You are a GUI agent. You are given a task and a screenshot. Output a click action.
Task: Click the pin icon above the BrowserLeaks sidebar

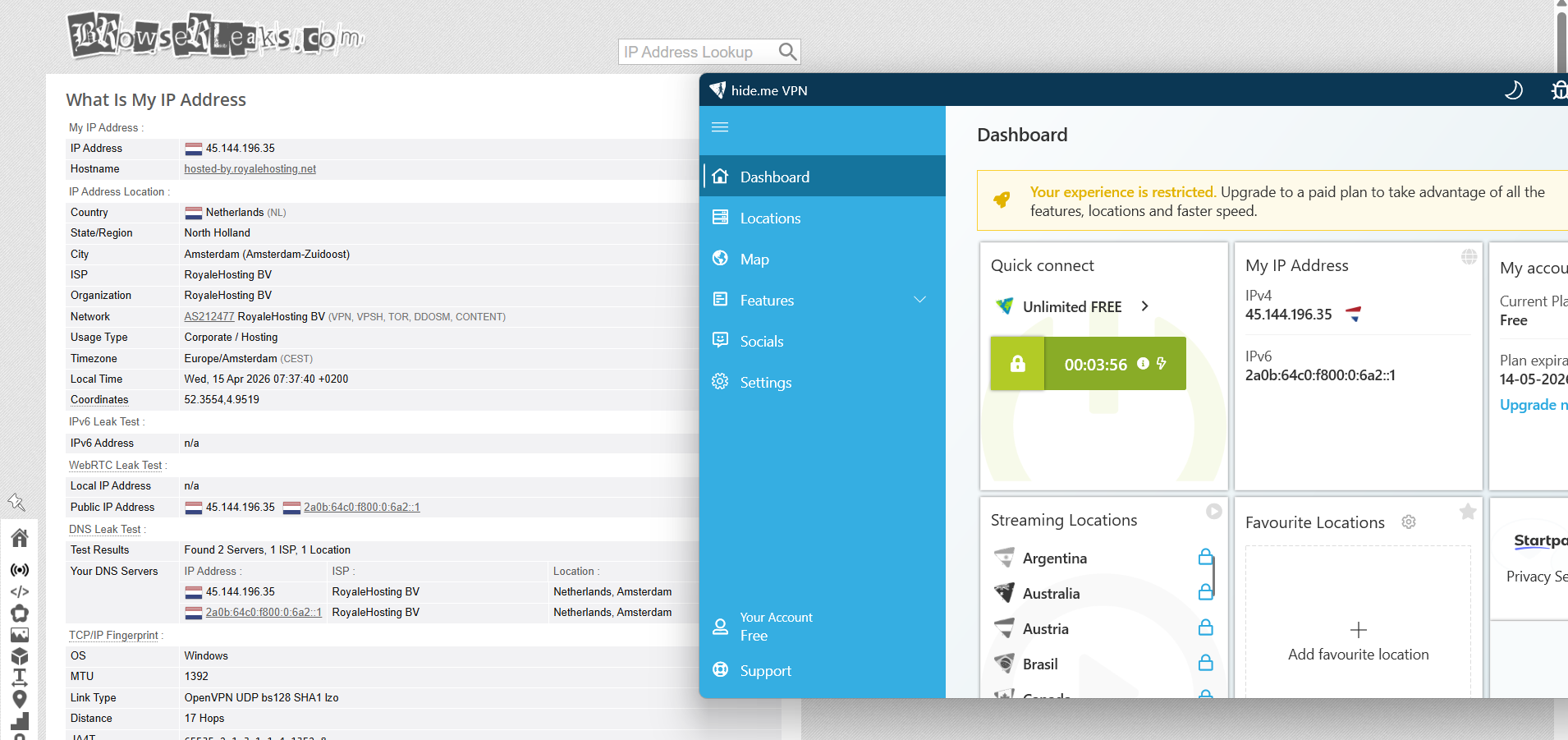(16, 502)
